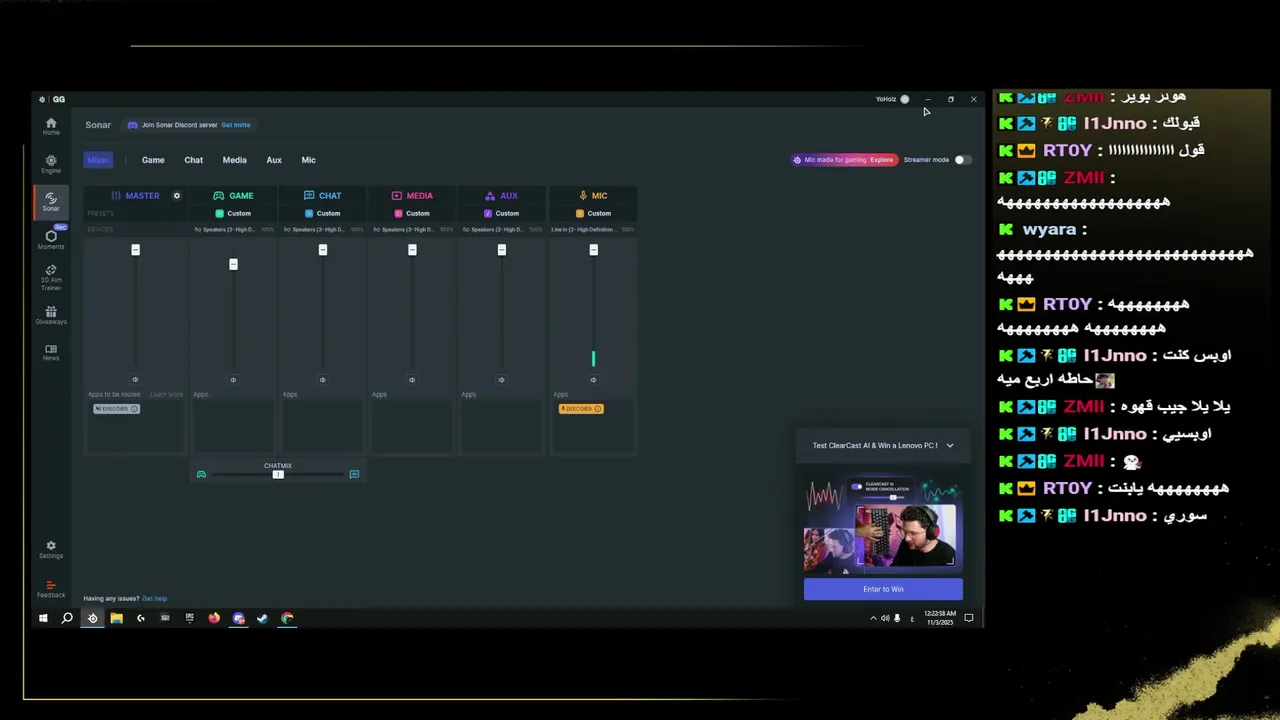Open the 3D Aim Trainer
Viewport: 1280px width, 720px height.
pyautogui.click(x=51, y=278)
